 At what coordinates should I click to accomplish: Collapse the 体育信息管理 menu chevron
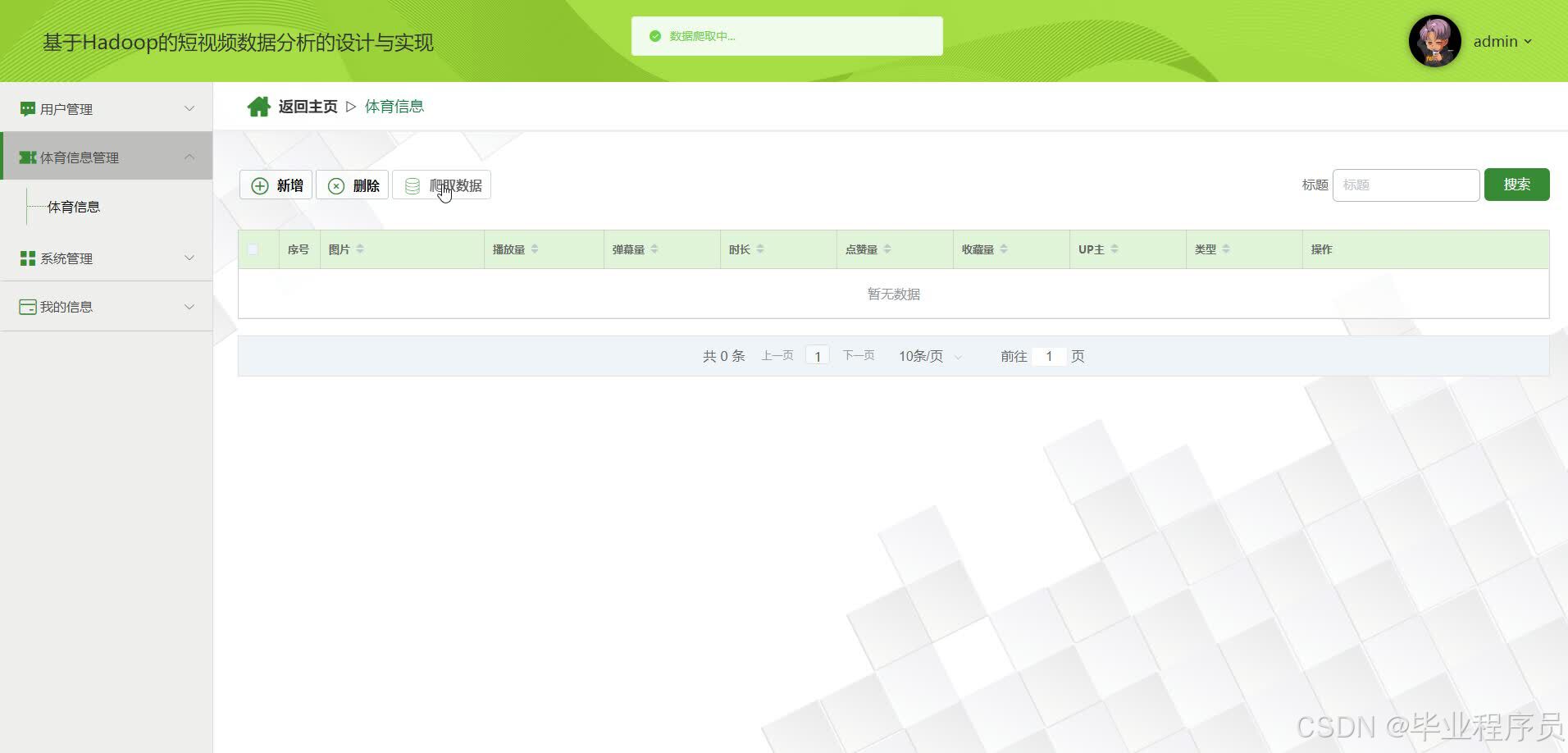click(x=189, y=157)
